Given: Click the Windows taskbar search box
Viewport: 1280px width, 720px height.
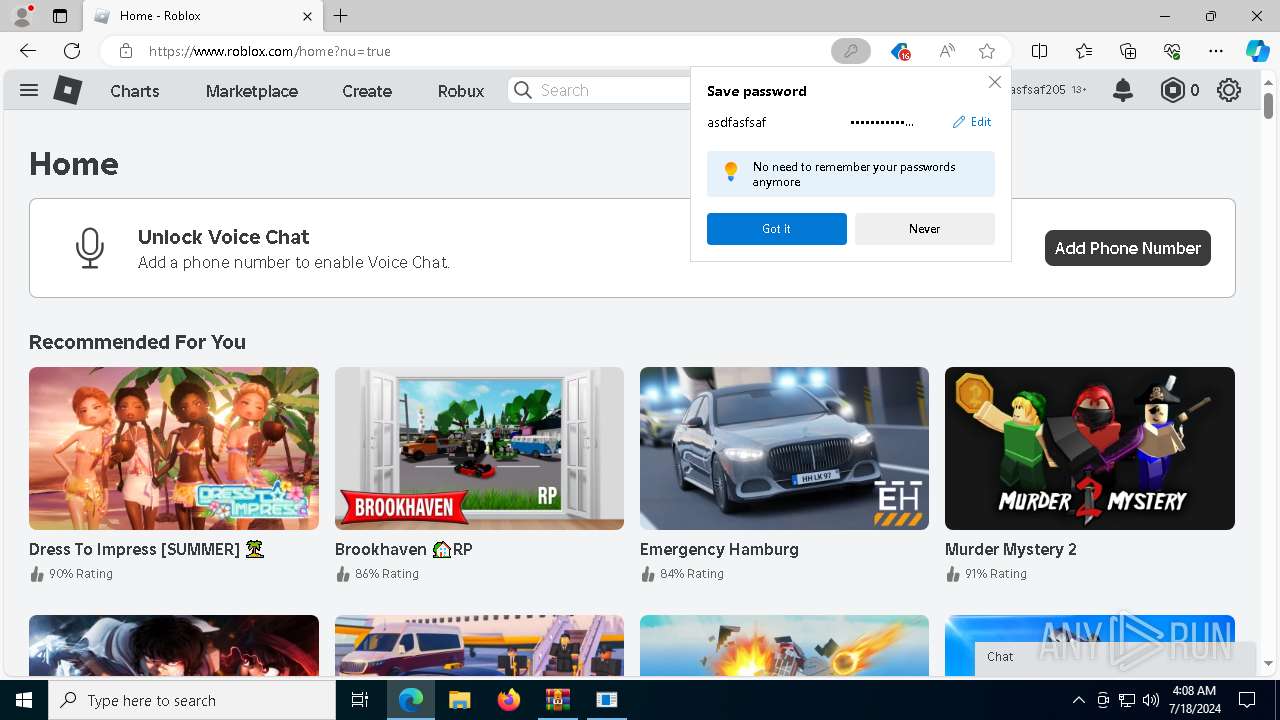Looking at the screenshot, I should pyautogui.click(x=192, y=700).
